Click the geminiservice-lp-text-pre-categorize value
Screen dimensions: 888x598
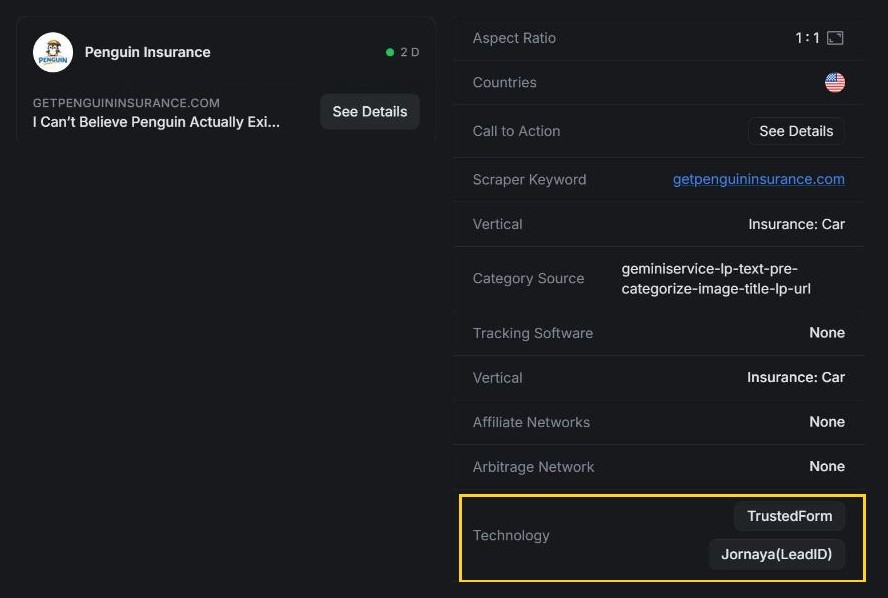point(716,279)
